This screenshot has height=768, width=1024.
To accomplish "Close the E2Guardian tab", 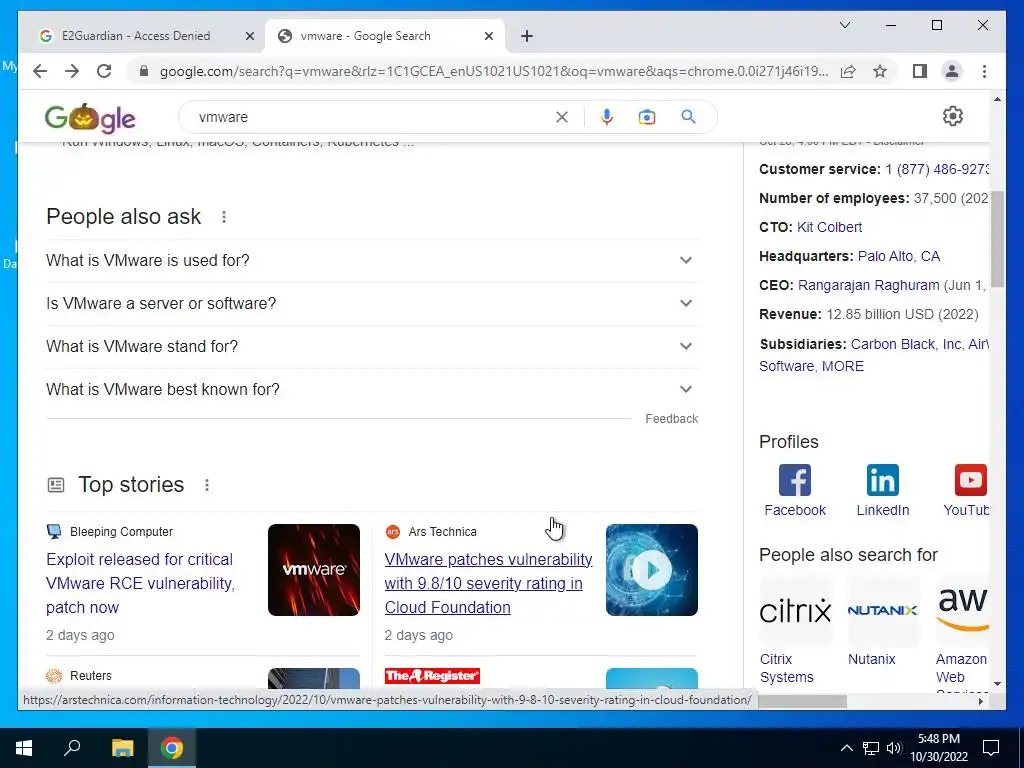I will (249, 37).
